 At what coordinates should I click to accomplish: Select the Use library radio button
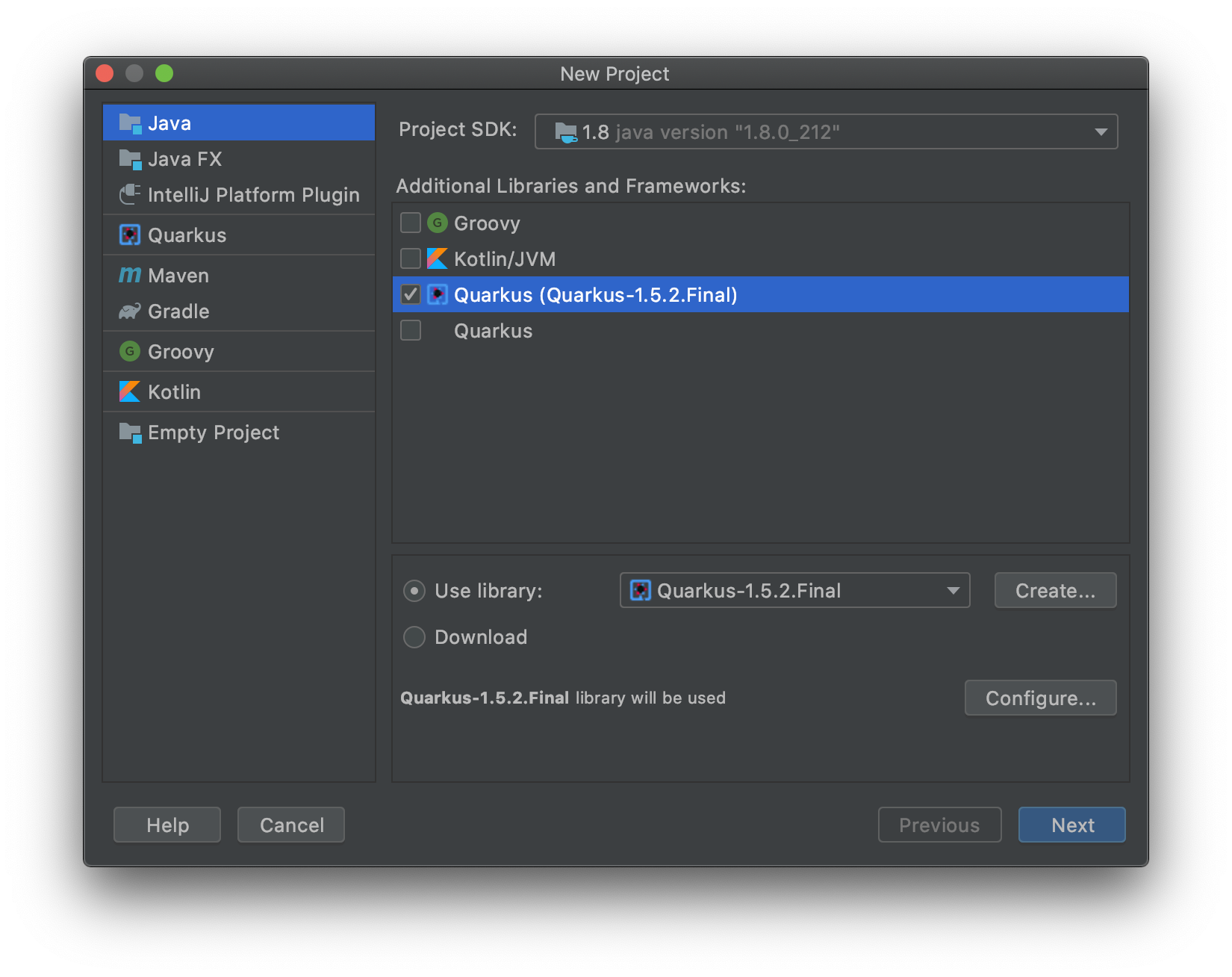414,591
